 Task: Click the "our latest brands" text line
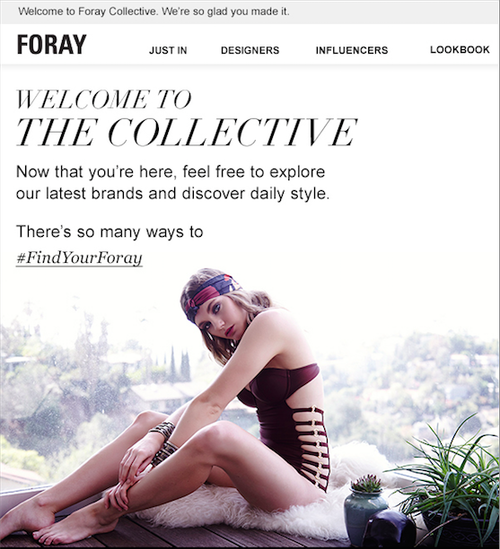point(173,194)
